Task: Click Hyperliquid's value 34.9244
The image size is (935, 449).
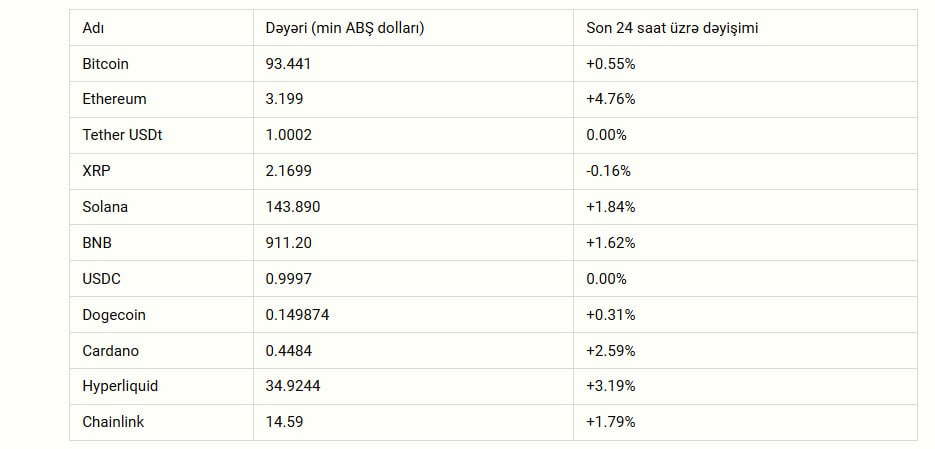Action: pos(293,386)
